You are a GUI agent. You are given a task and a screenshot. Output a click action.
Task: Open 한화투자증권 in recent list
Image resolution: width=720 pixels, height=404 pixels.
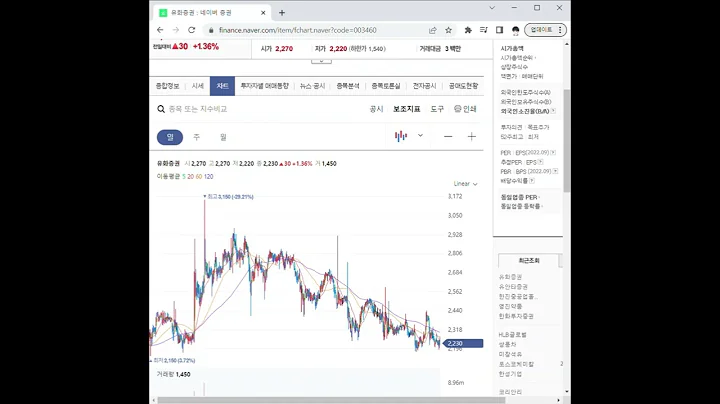(x=516, y=316)
